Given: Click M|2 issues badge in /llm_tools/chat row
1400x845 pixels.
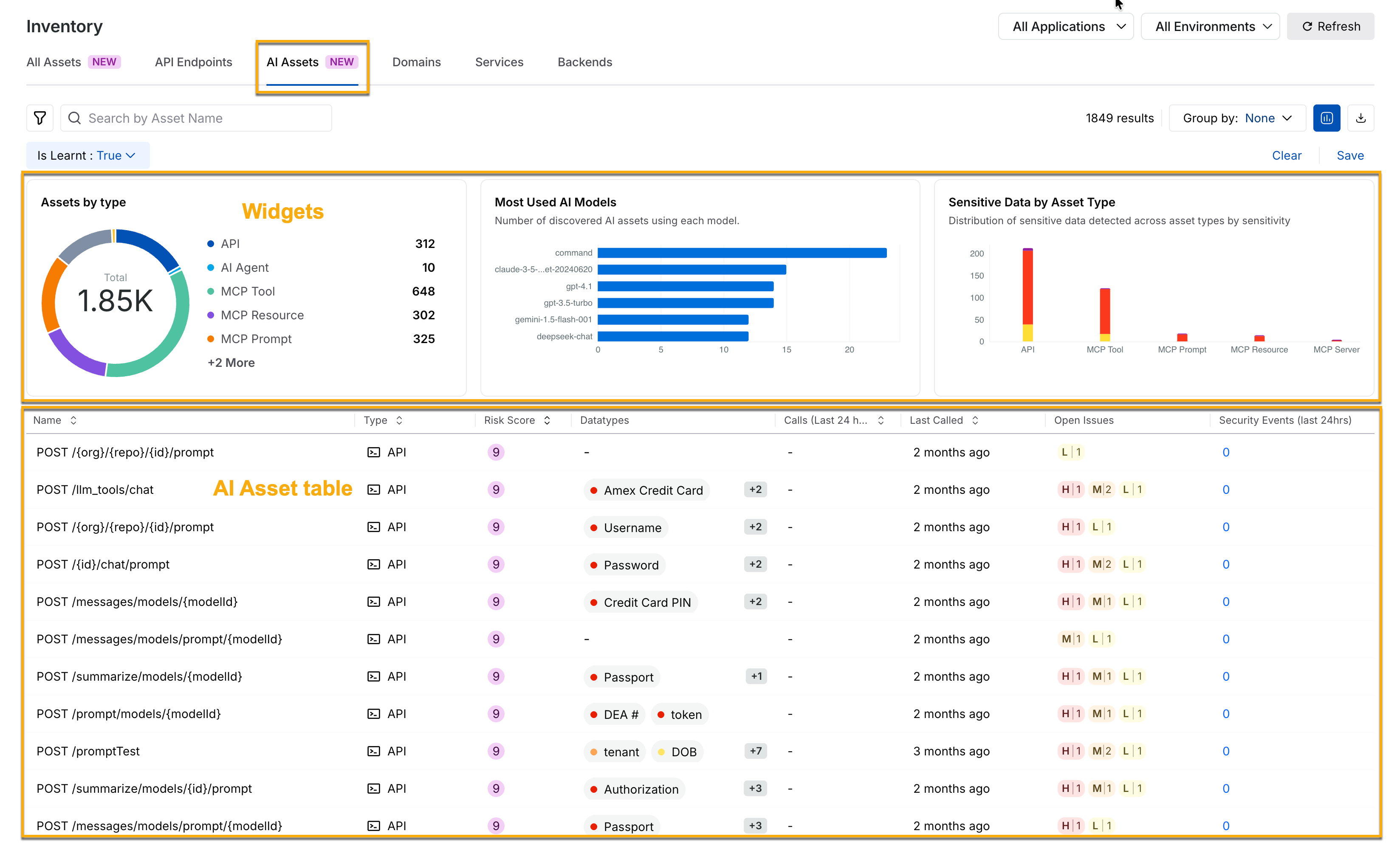Looking at the screenshot, I should 1101,490.
